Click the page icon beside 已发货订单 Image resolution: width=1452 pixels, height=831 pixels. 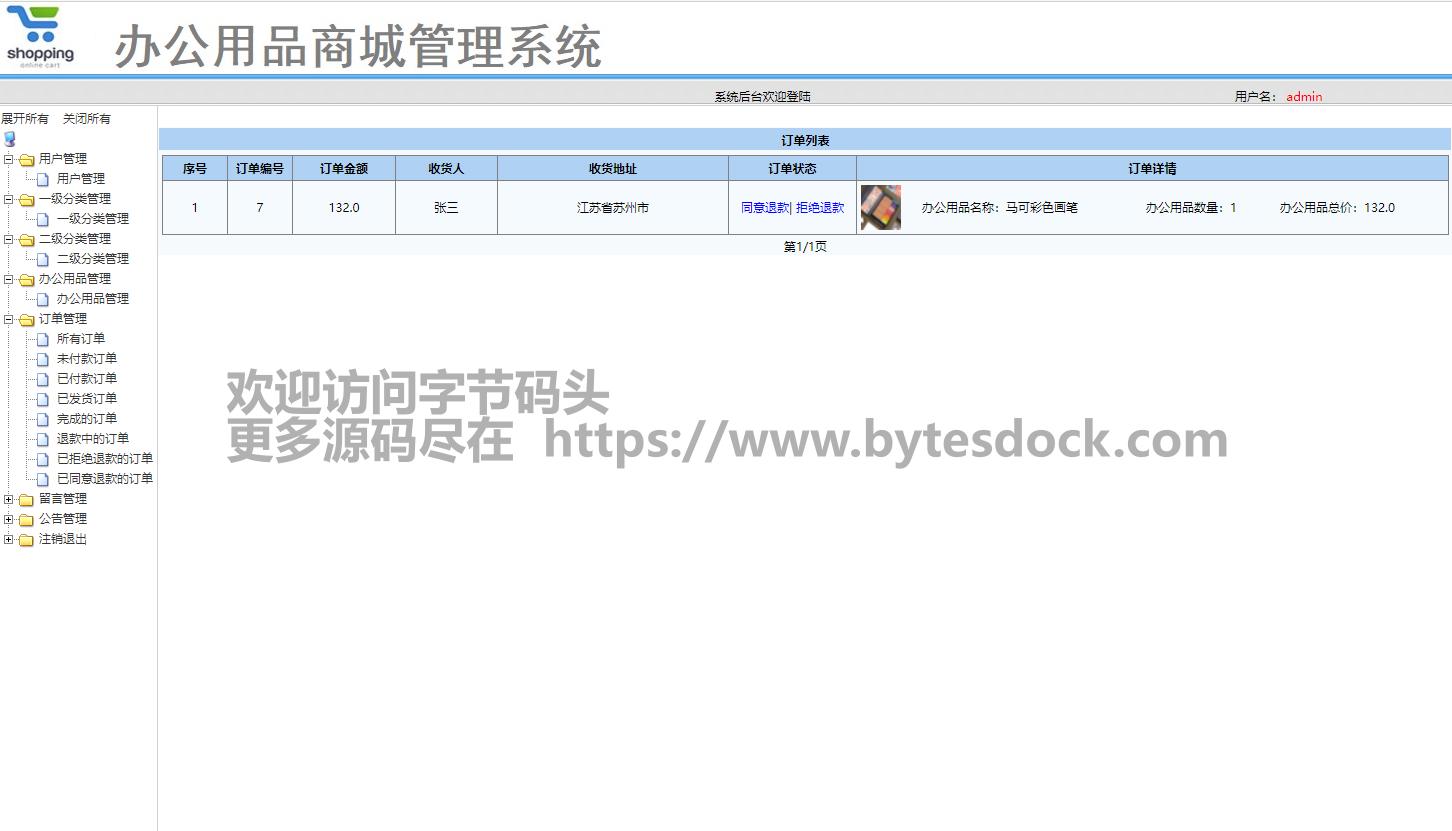42,399
